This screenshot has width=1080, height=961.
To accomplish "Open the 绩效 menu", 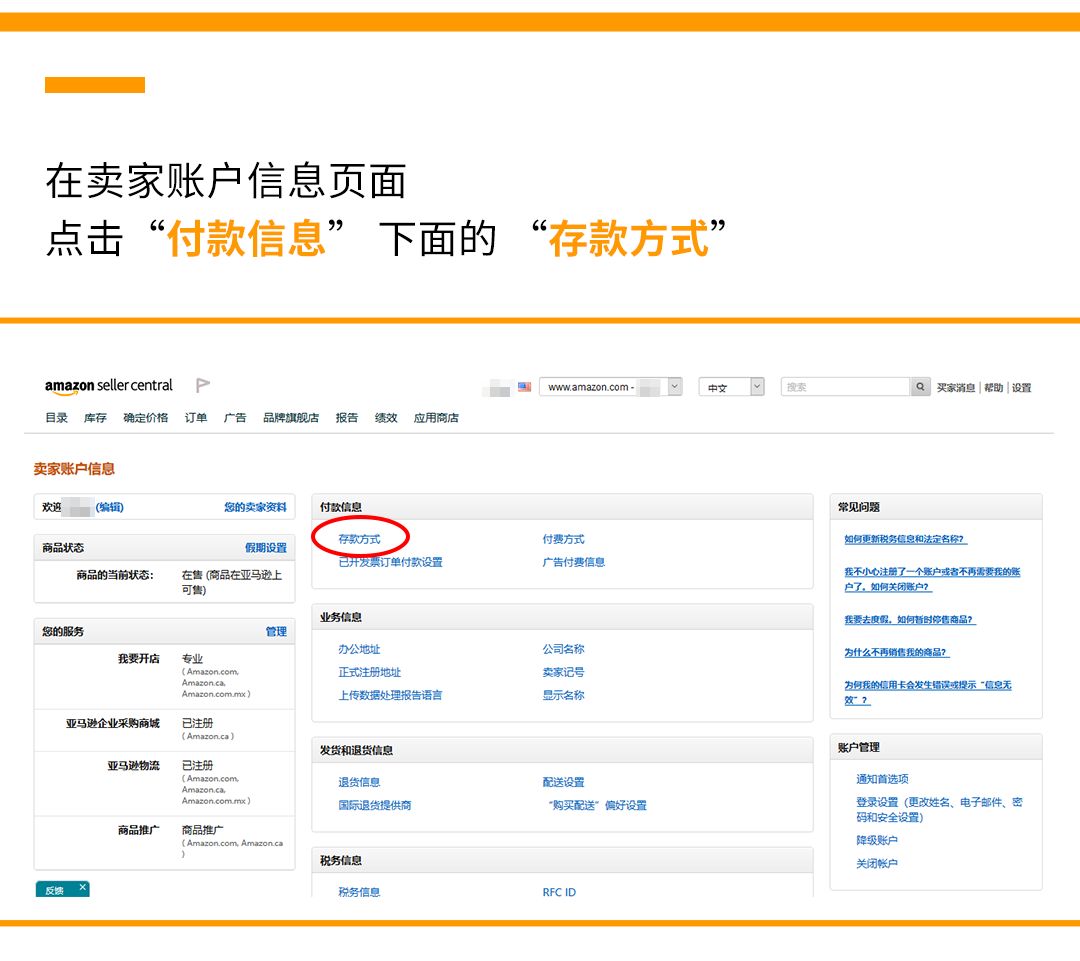I will 386,417.
